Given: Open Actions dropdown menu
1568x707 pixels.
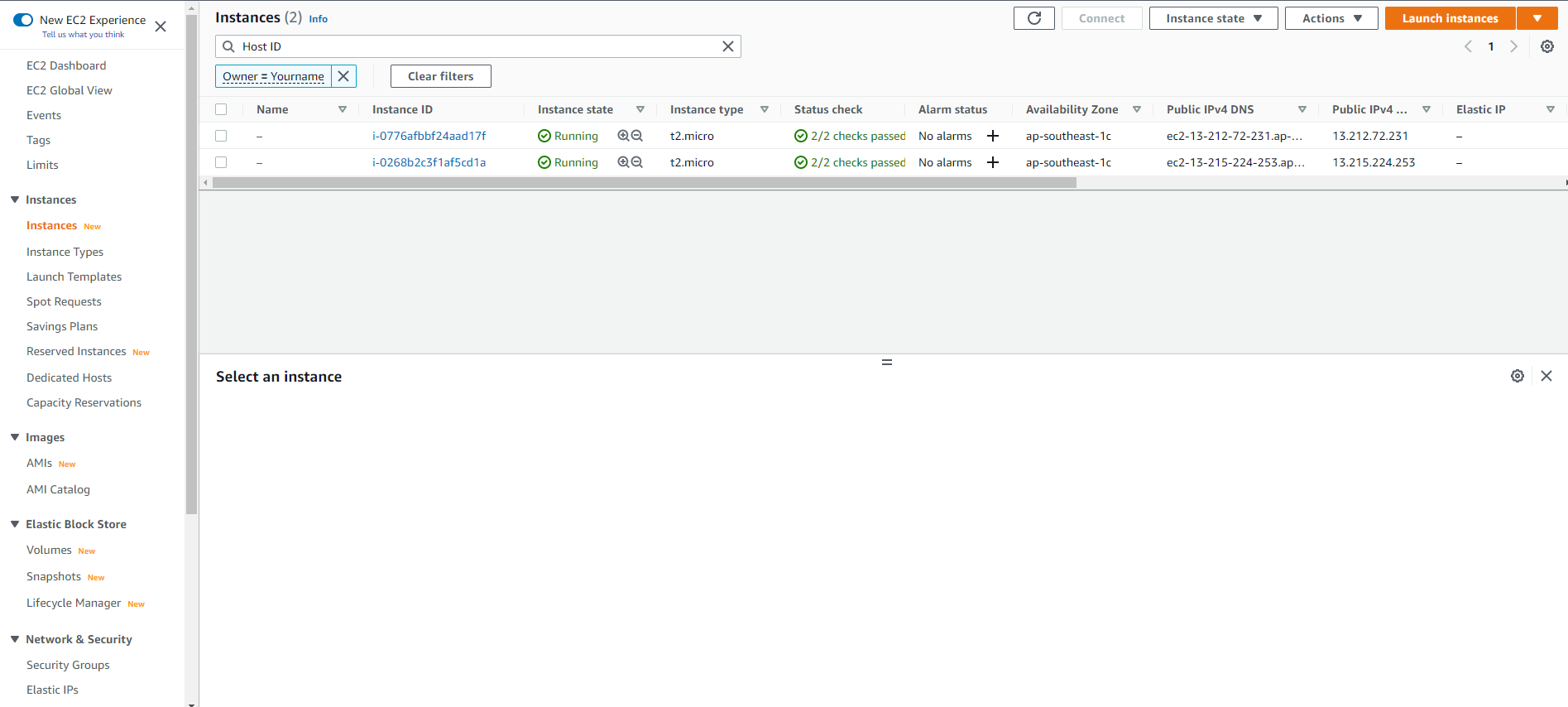Looking at the screenshot, I should pos(1331,18).
